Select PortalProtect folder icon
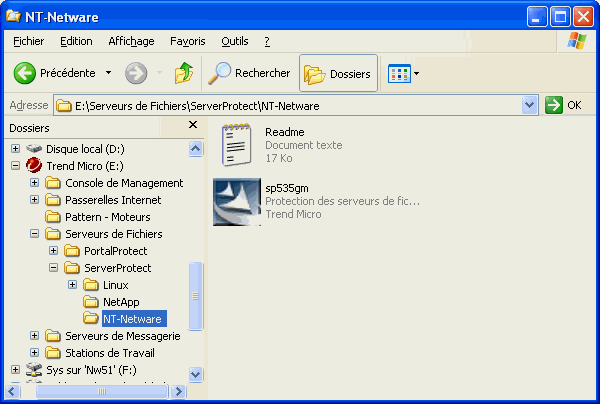Screen dimensions: 600x404 pos(72,251)
